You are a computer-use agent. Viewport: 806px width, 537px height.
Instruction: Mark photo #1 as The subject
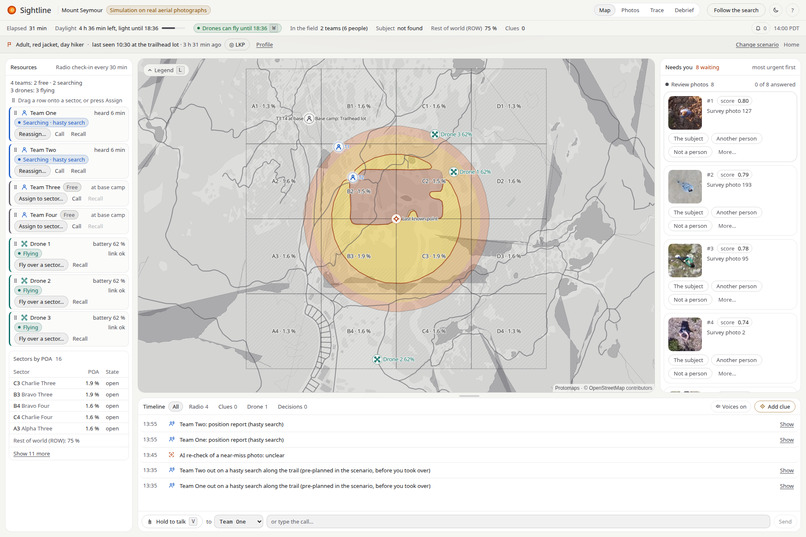pyautogui.click(x=688, y=139)
